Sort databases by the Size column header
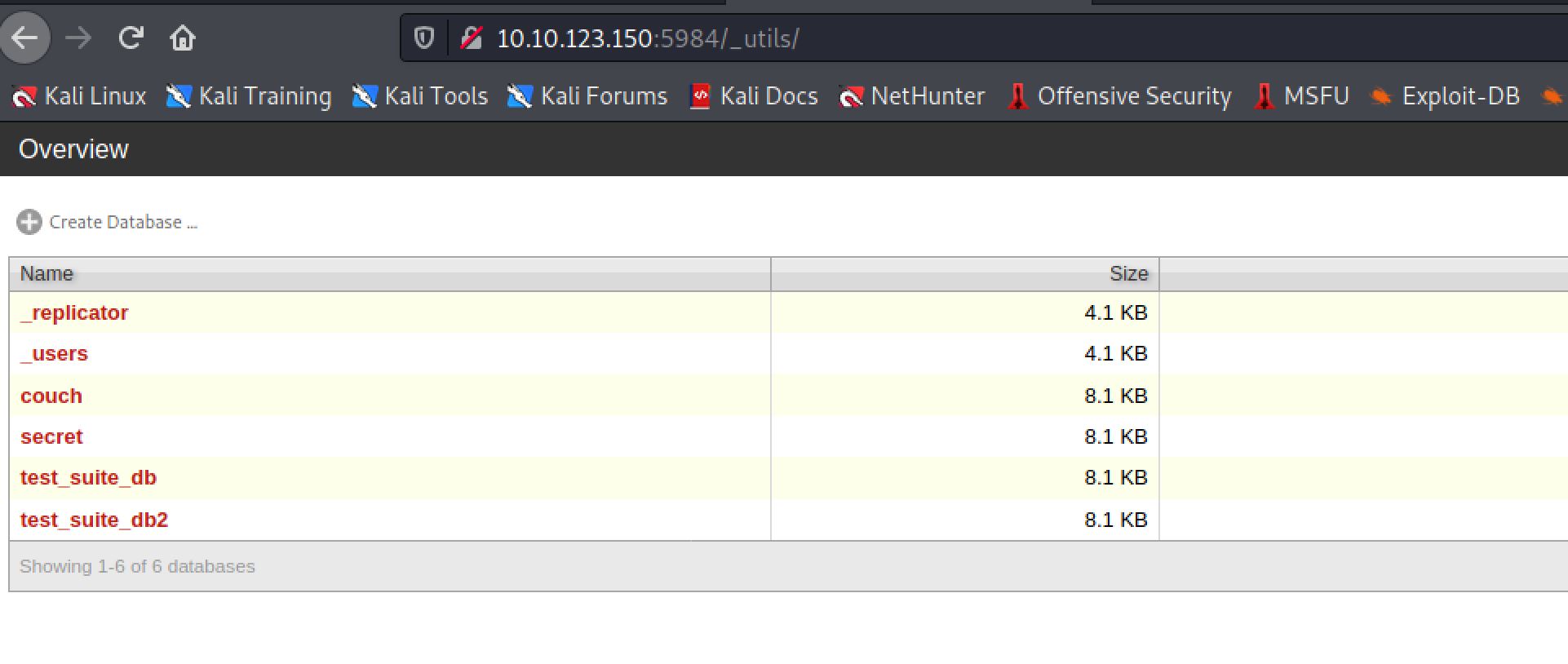 point(1128,274)
